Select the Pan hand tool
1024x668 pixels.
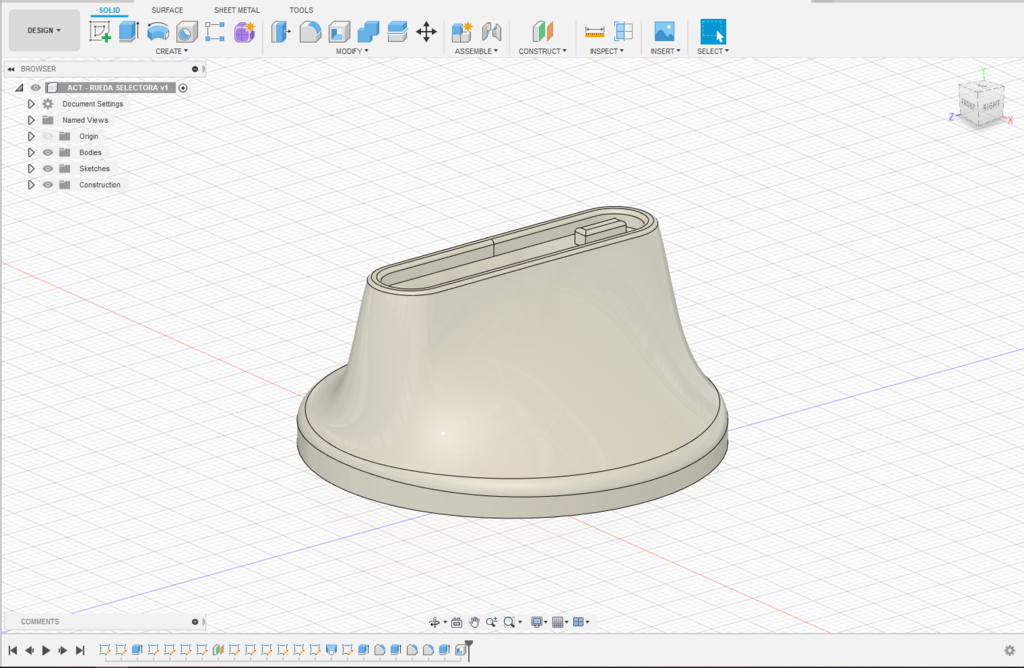pyautogui.click(x=474, y=622)
